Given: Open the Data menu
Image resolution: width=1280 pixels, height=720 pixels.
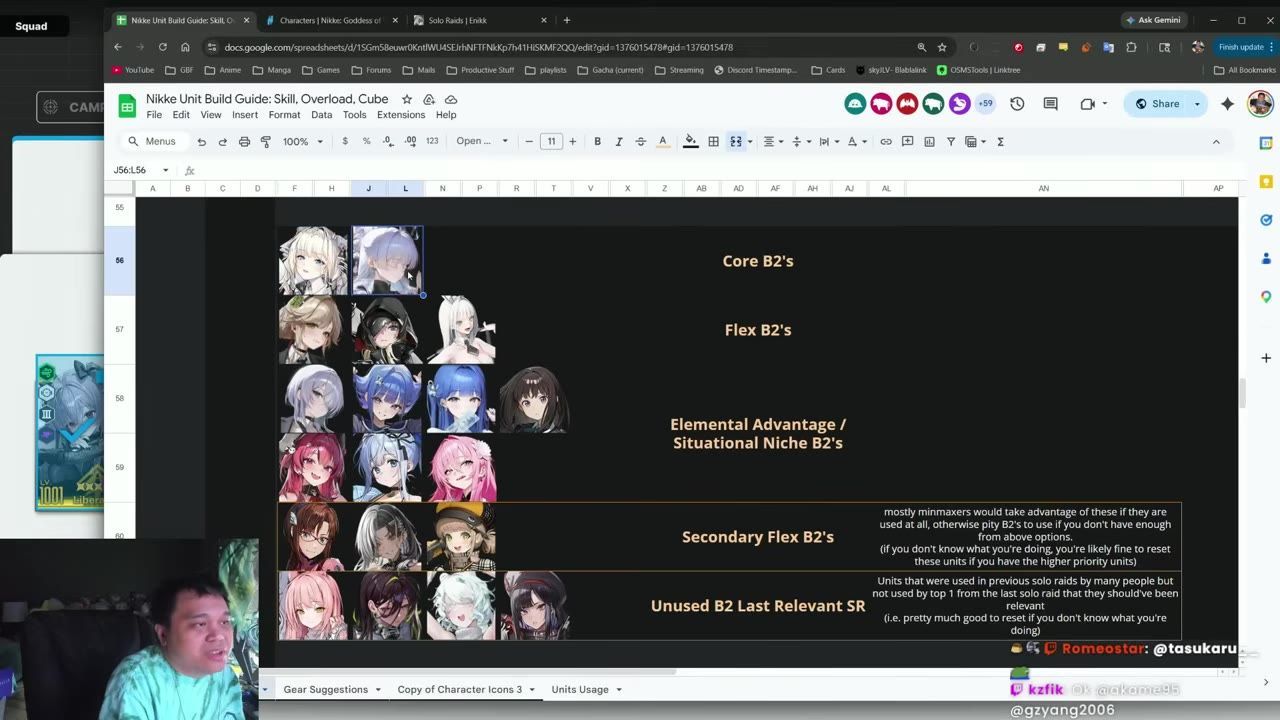Looking at the screenshot, I should click(x=321, y=115).
